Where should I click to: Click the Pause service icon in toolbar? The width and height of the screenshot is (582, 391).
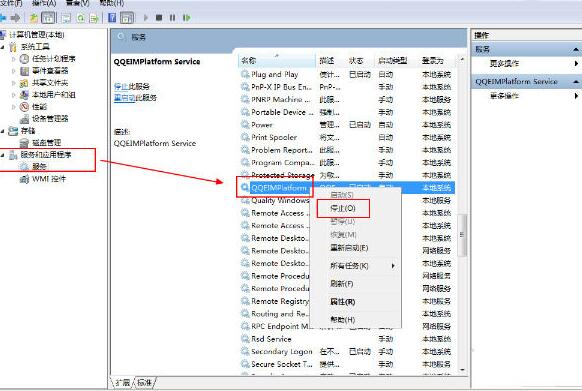point(172,17)
